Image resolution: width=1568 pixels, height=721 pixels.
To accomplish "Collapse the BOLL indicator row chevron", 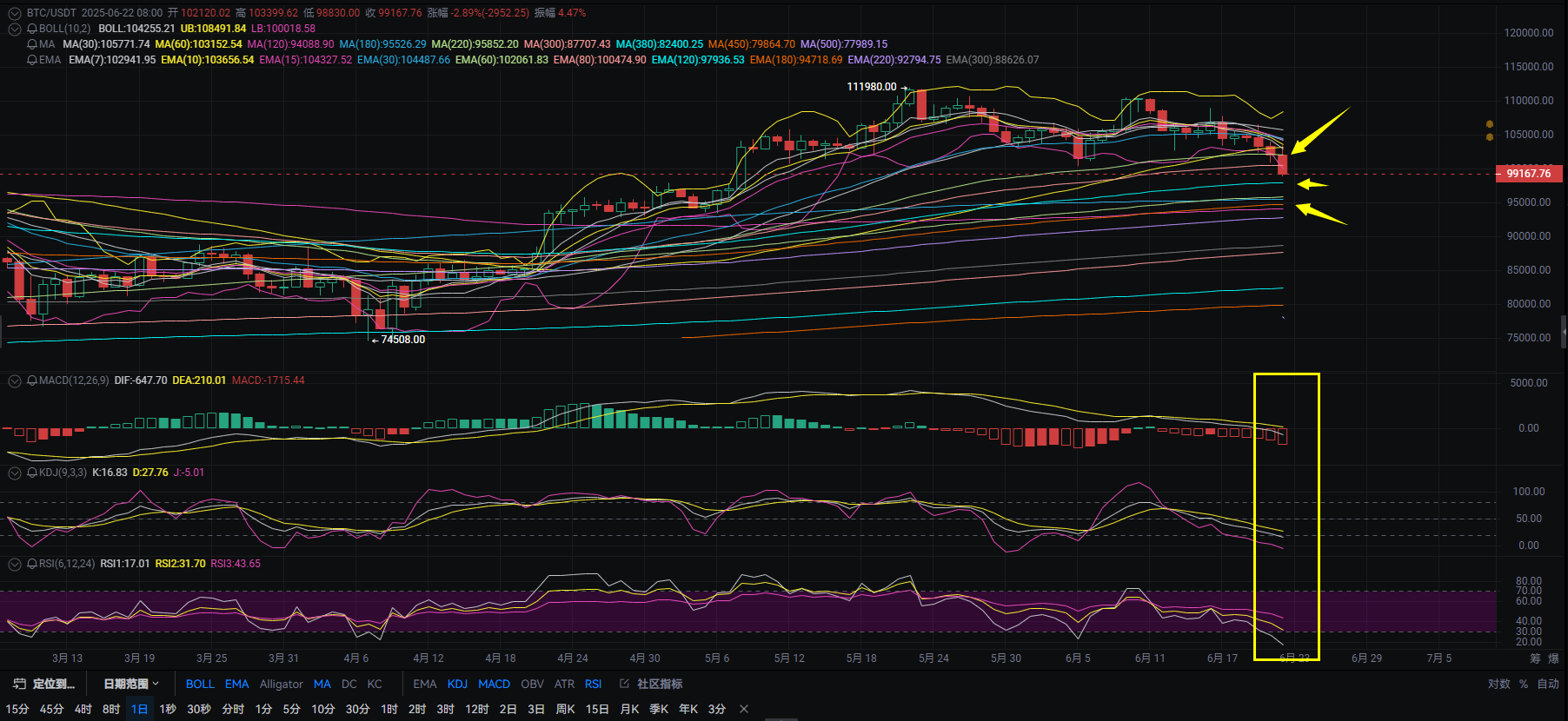I will pos(15,29).
